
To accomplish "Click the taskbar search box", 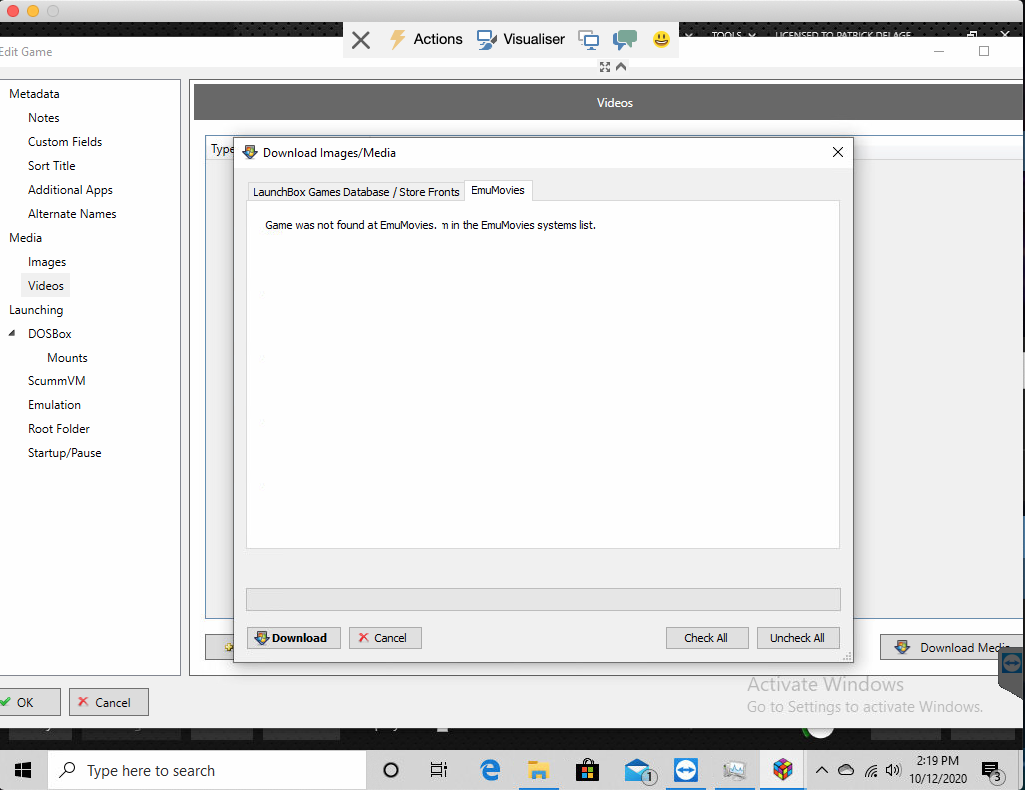I will pos(207,770).
